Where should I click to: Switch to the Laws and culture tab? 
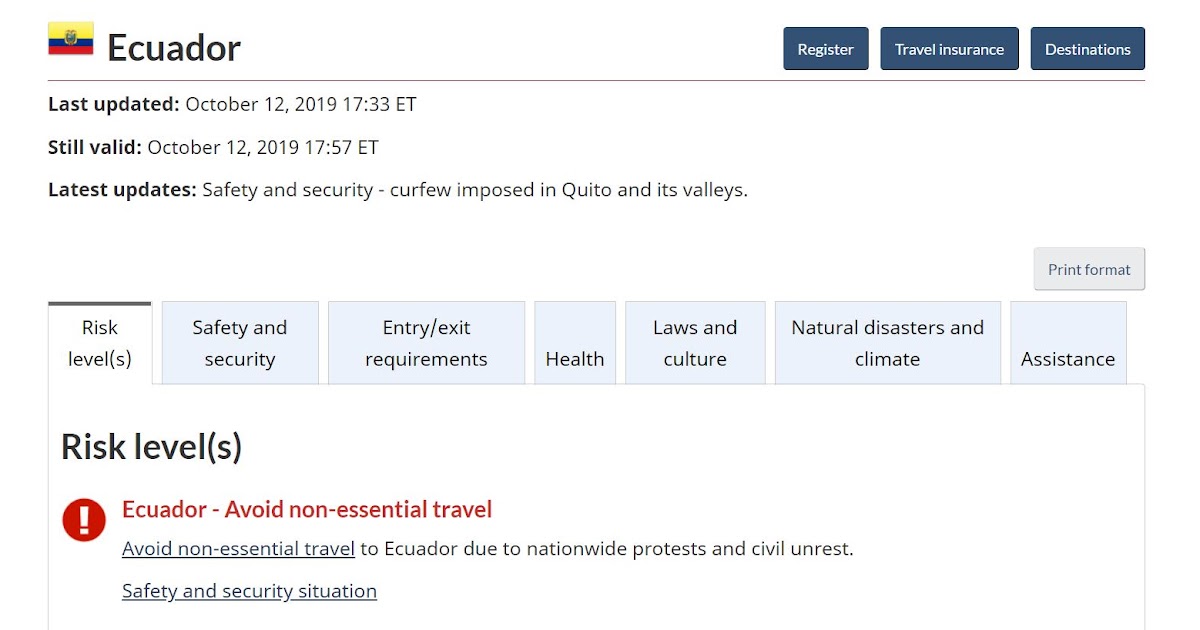pyautogui.click(x=695, y=343)
